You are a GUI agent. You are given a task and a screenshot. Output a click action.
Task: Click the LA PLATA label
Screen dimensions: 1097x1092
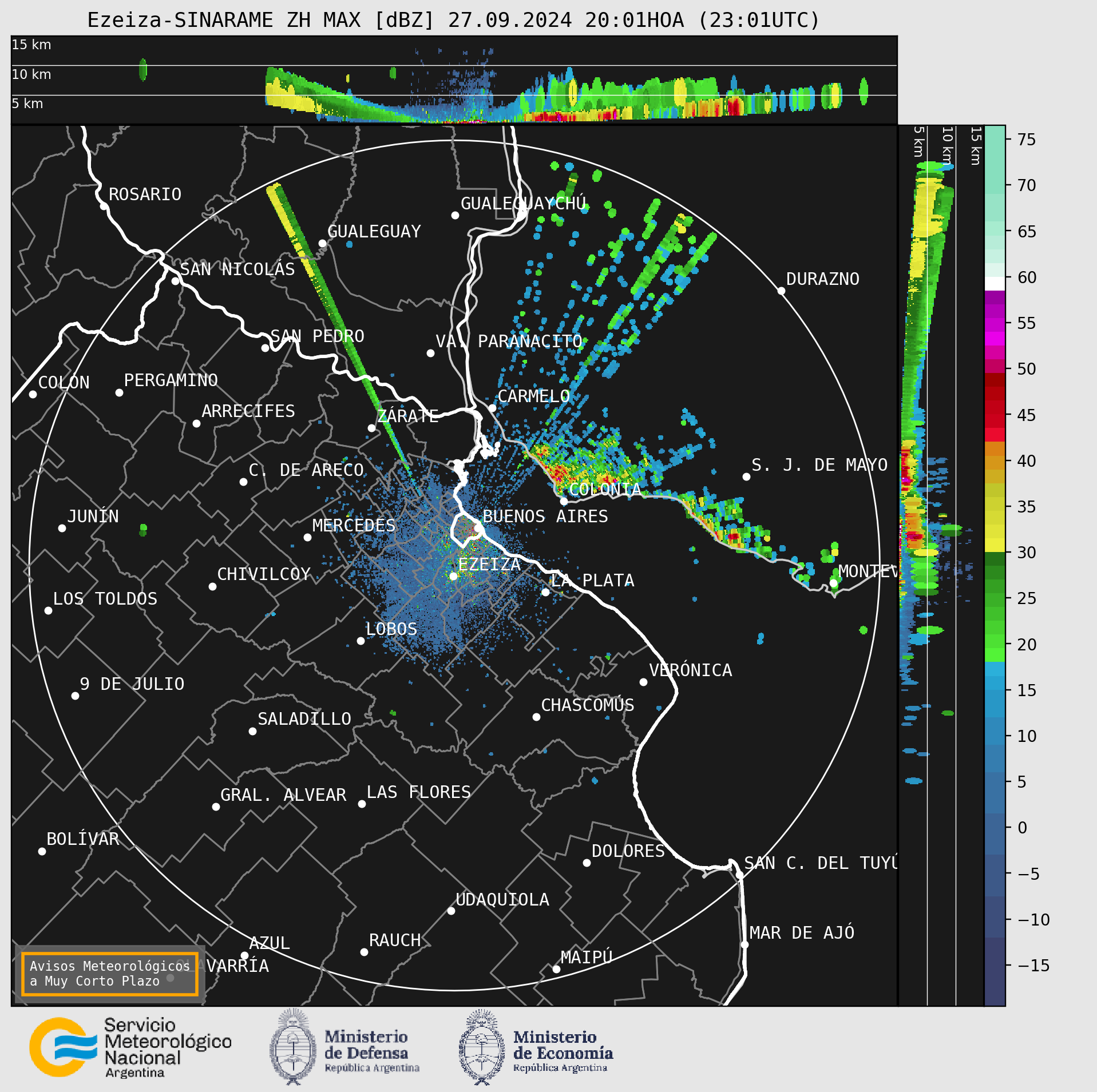tap(592, 581)
